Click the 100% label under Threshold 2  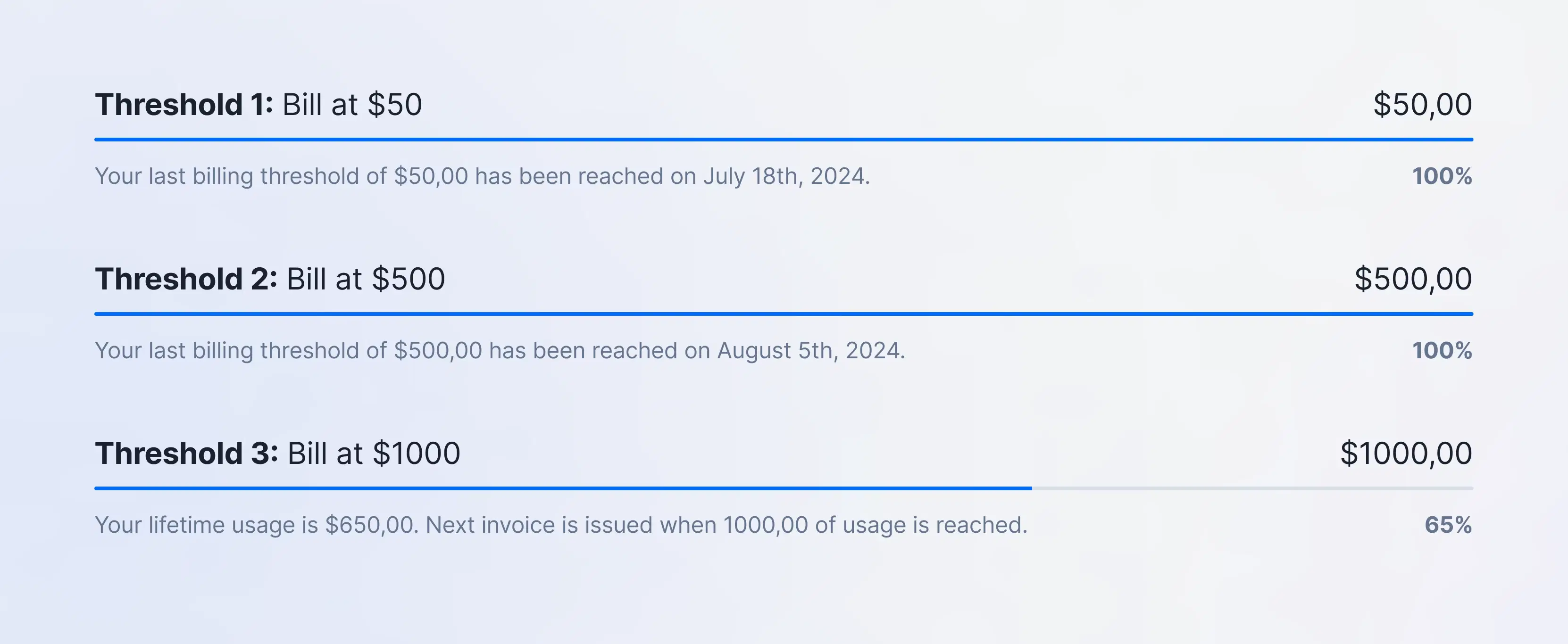[1442, 351]
